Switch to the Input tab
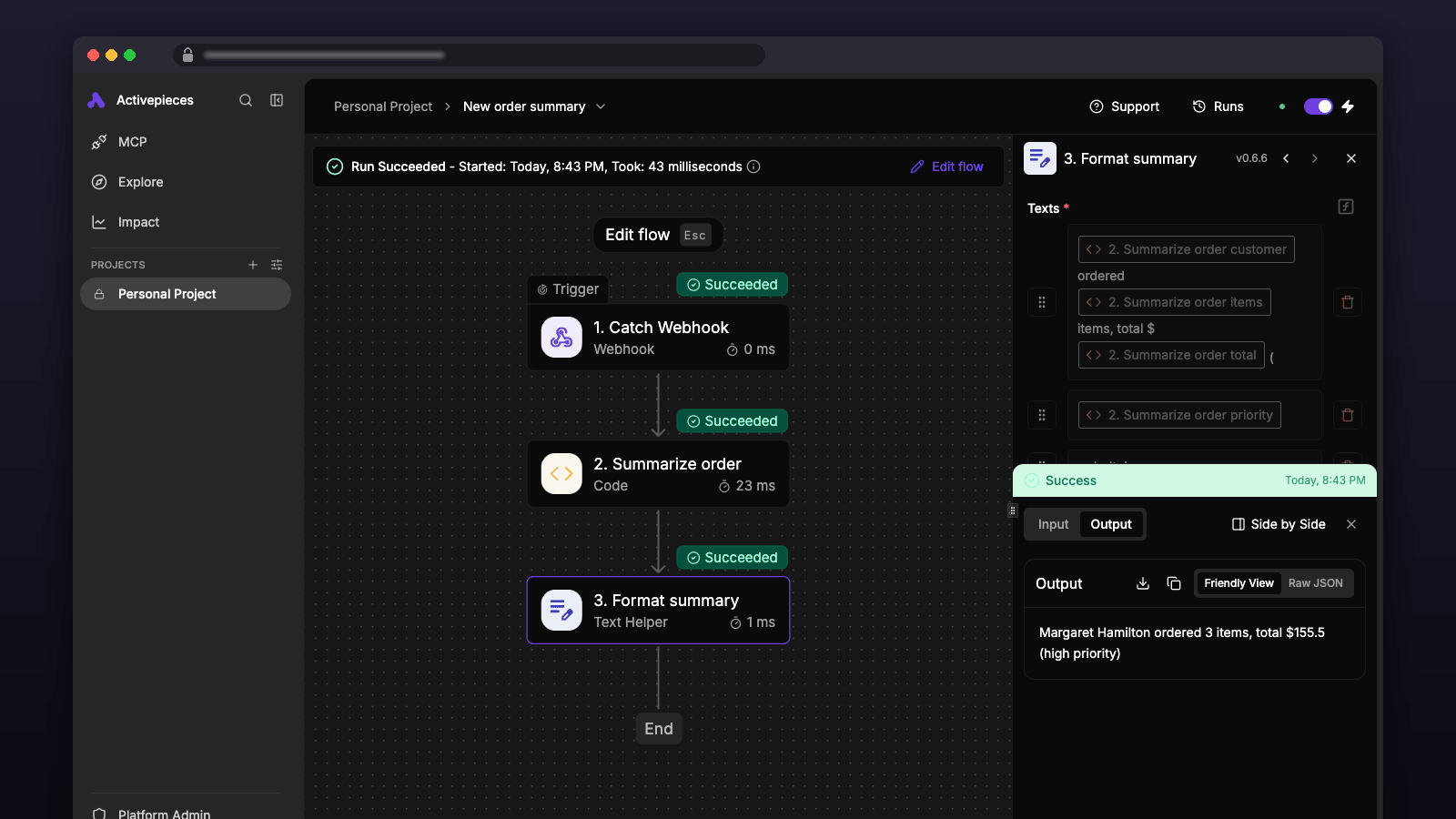 coord(1053,524)
